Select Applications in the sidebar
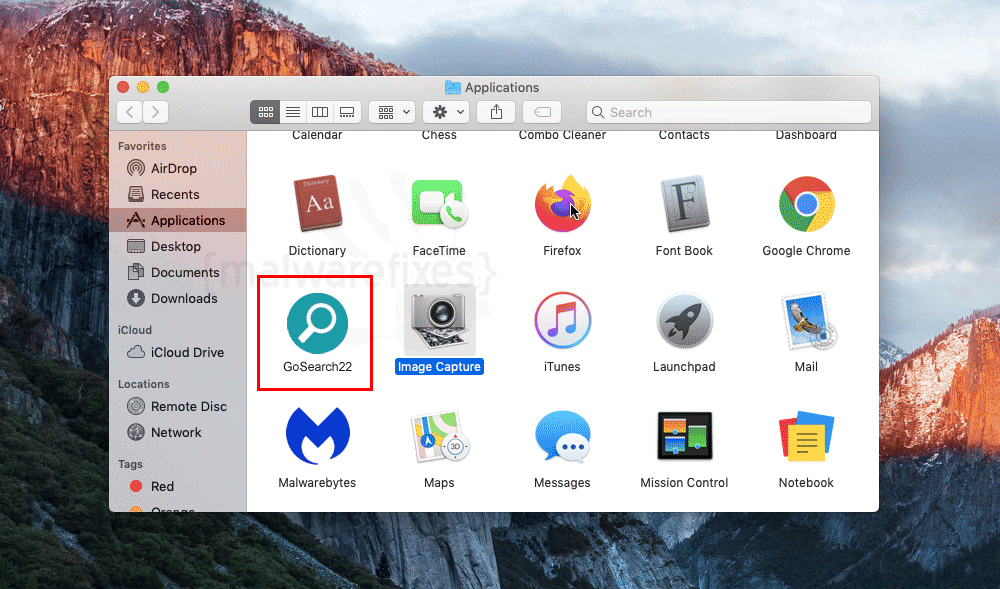The image size is (1000, 589). (178, 221)
